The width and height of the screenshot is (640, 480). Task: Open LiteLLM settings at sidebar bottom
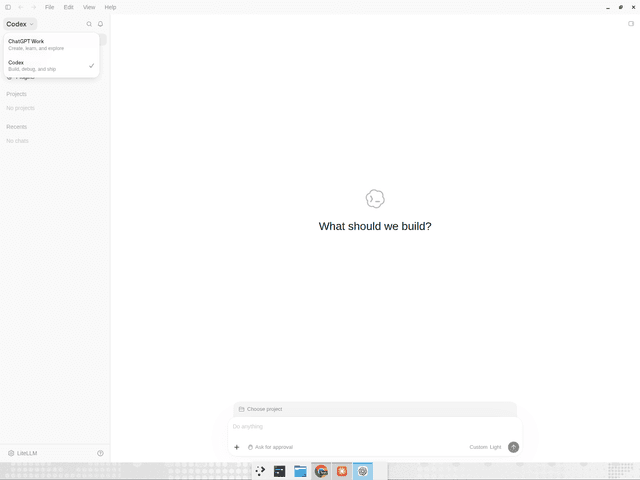(x=23, y=453)
